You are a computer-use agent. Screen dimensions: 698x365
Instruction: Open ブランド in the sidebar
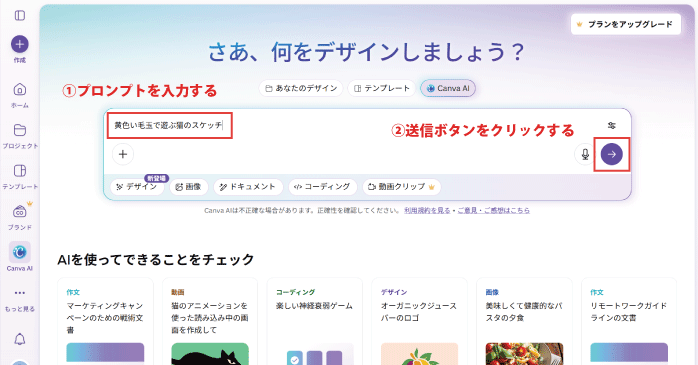(x=20, y=217)
